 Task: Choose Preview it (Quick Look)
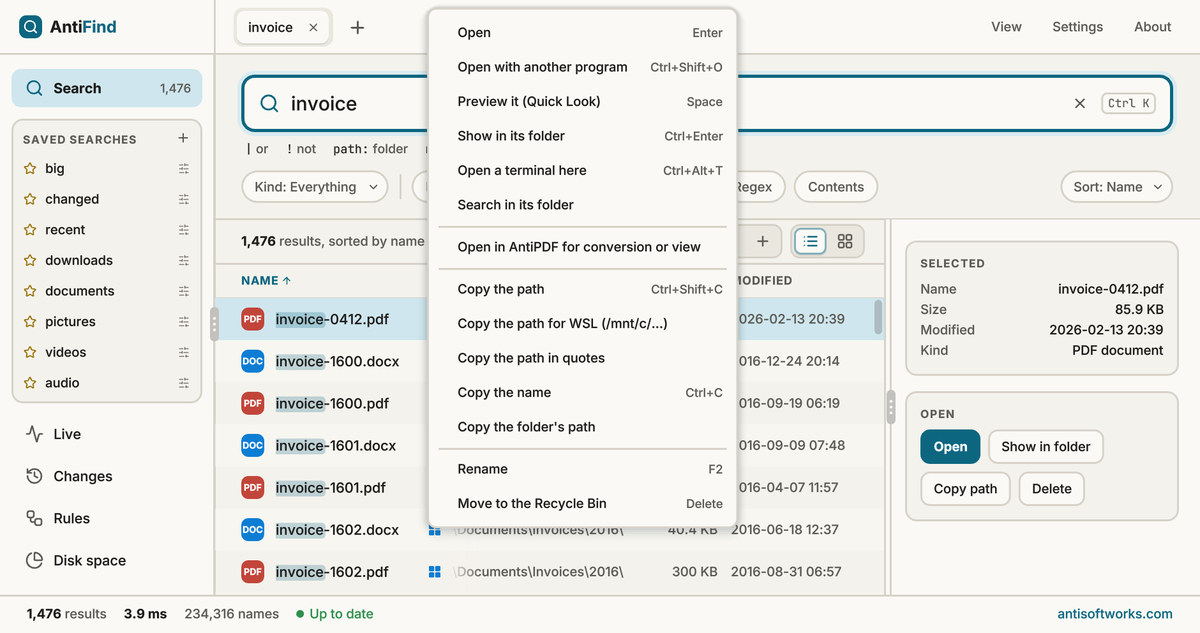582,101
